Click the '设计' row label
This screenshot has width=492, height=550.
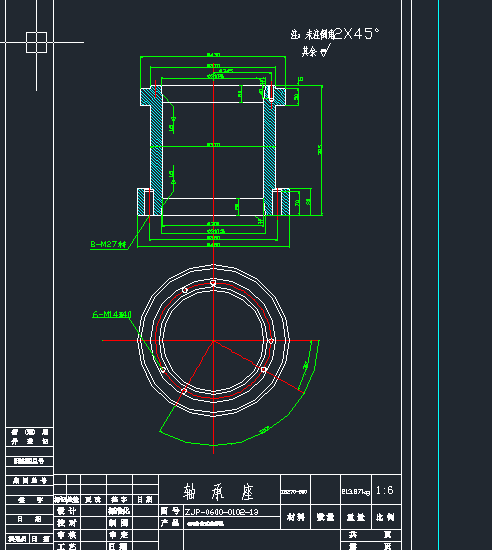(67, 511)
